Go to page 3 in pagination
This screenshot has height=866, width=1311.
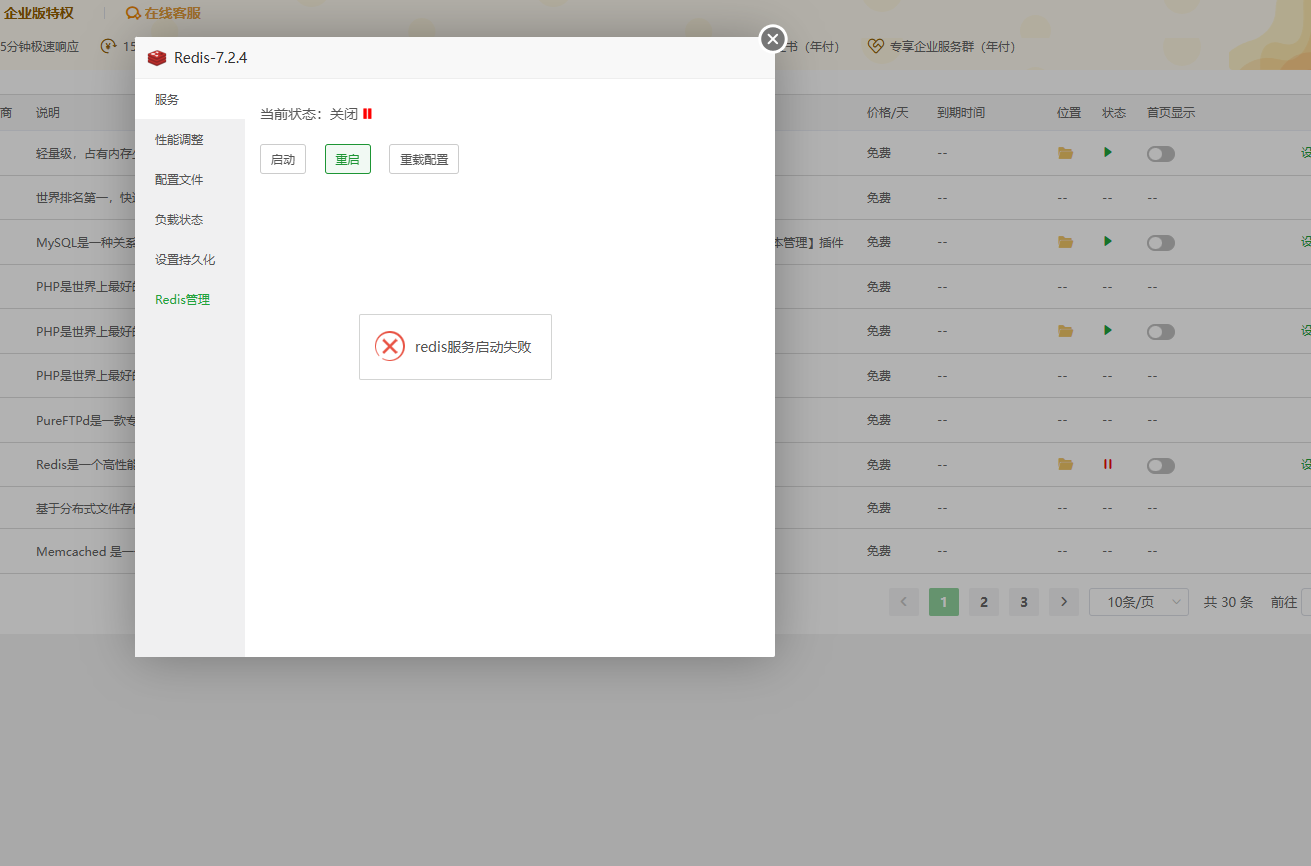tap(1024, 602)
